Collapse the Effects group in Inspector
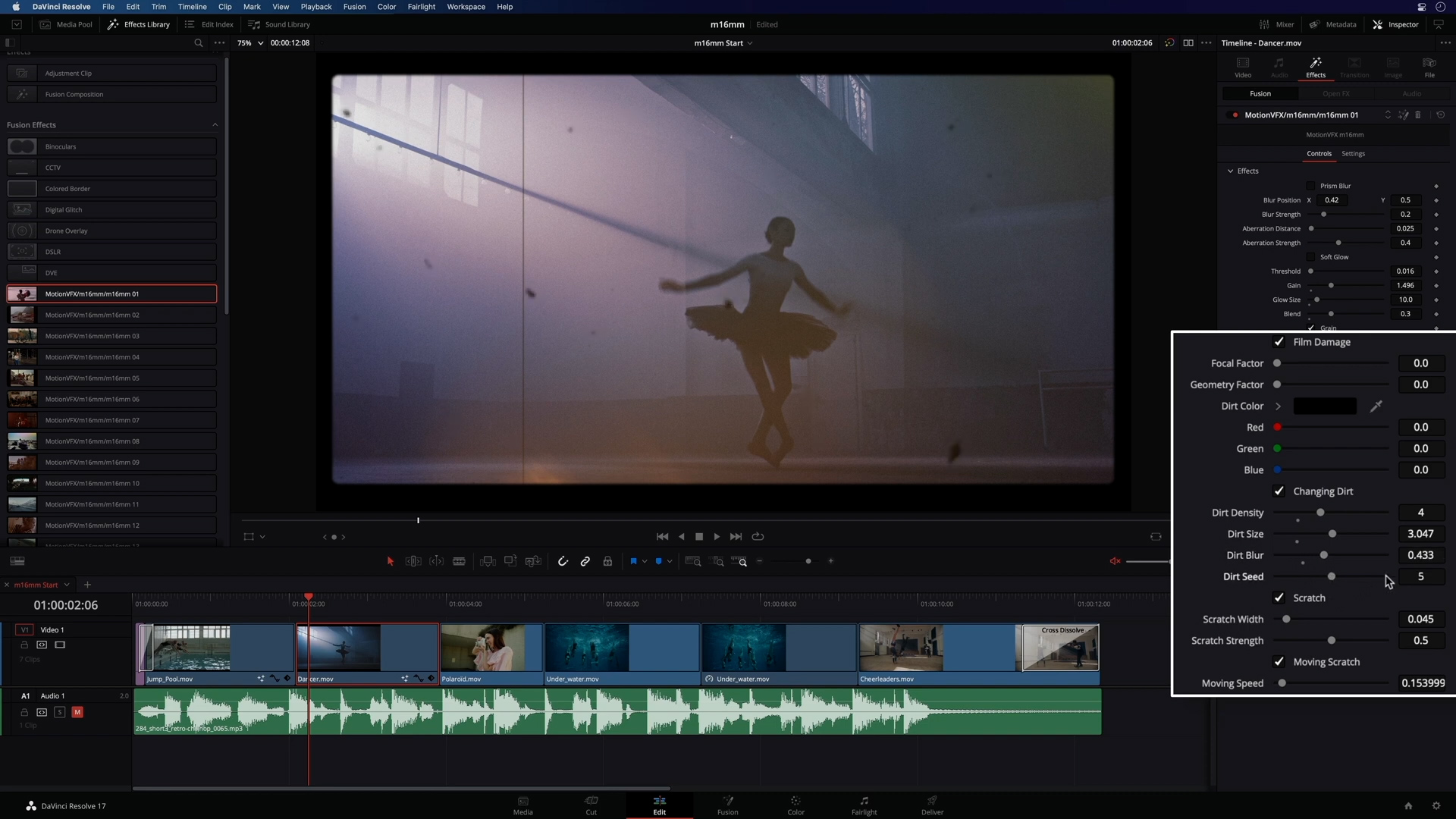This screenshot has width=1456, height=819. (x=1230, y=171)
